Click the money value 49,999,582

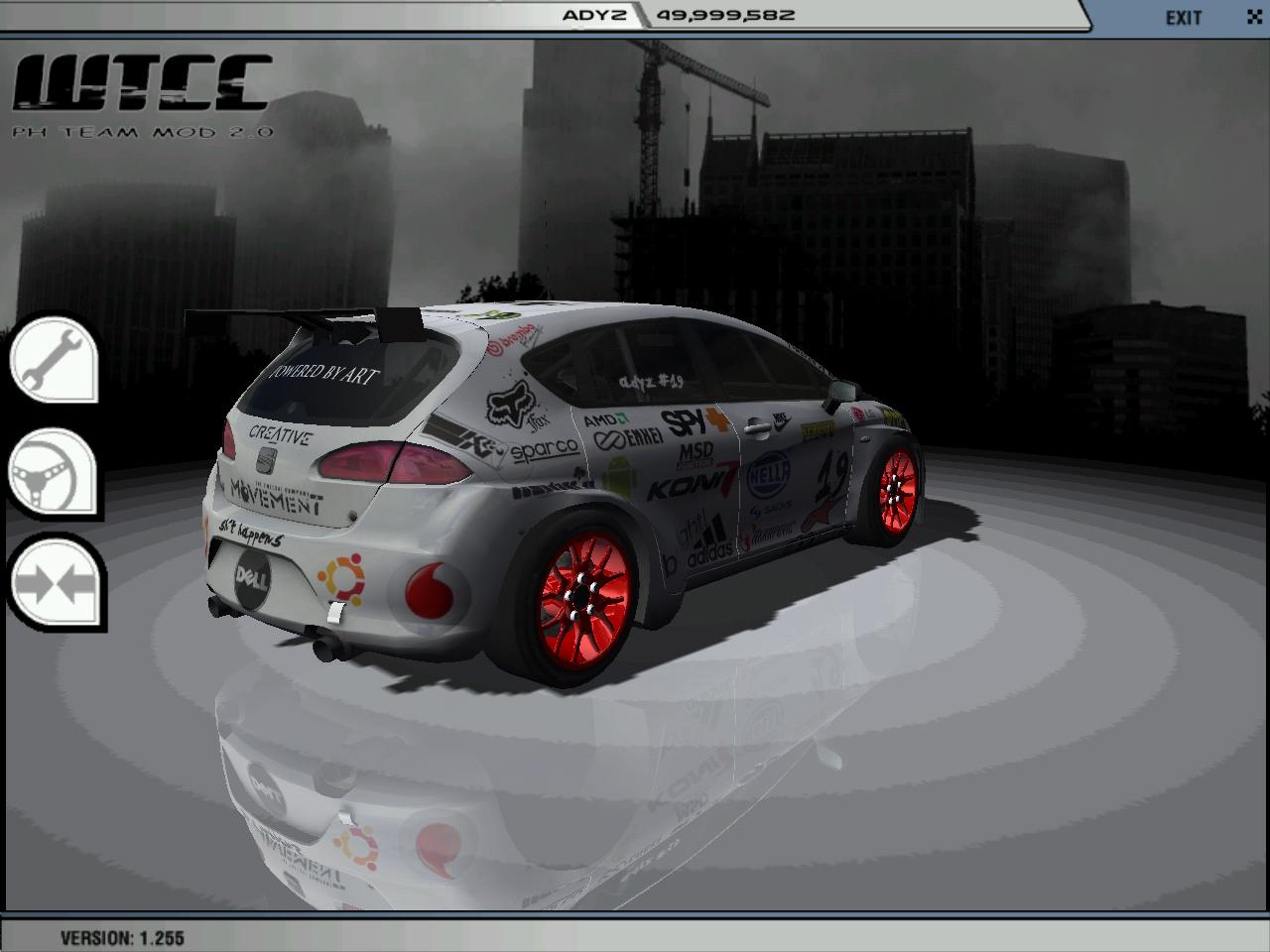(x=724, y=15)
